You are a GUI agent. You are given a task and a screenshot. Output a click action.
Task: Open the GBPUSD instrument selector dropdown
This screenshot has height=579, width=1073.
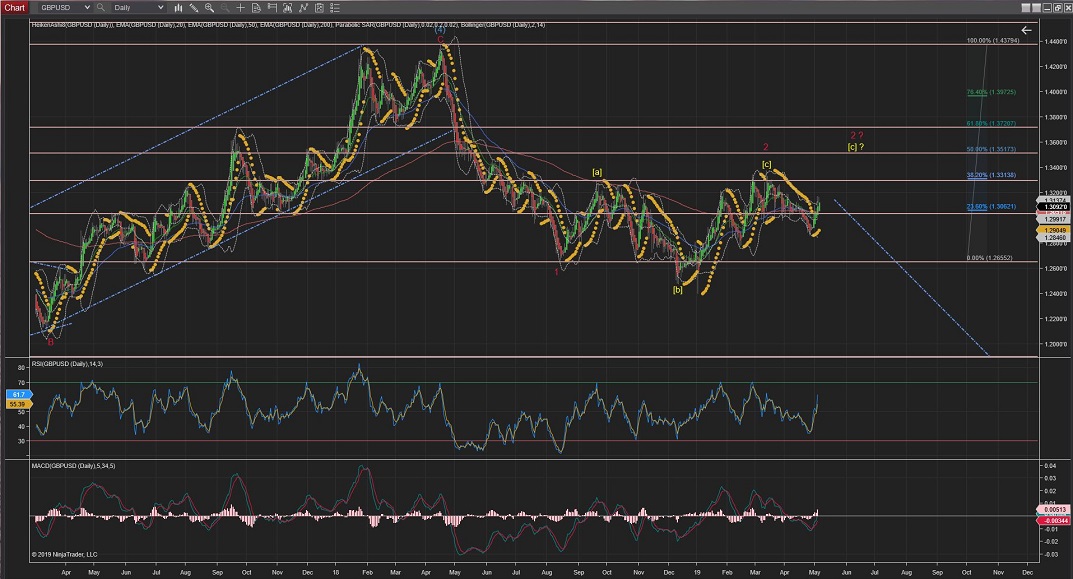click(63, 8)
